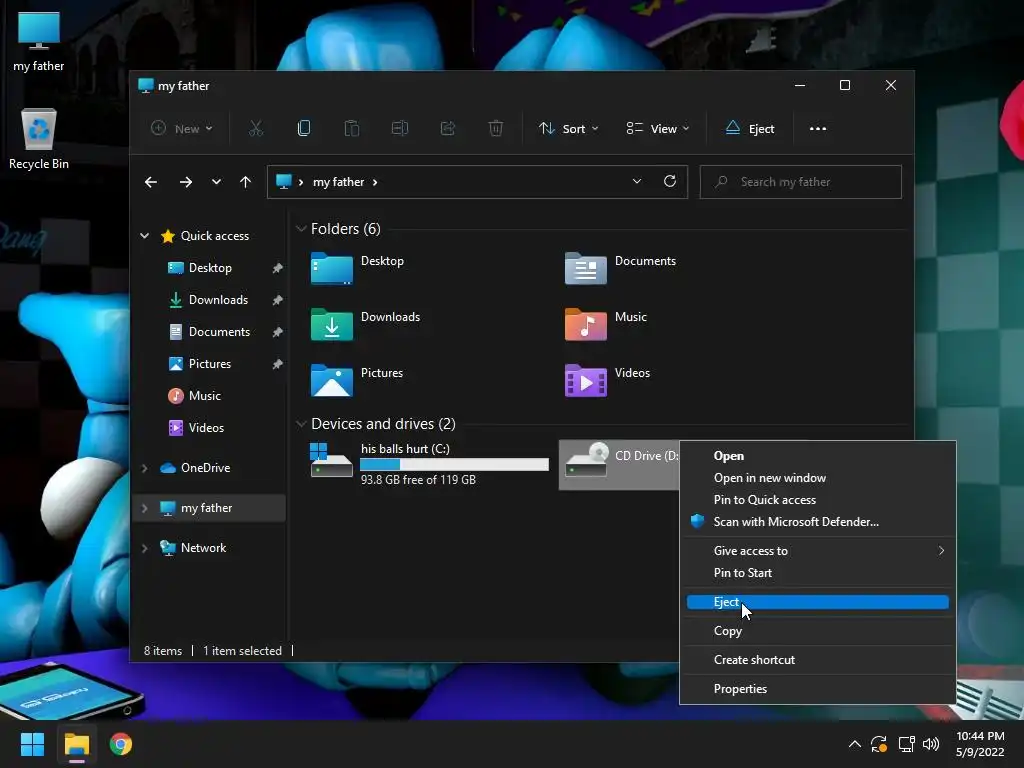Choose Pin to Start in context menu
The width and height of the screenshot is (1024, 768).
pyautogui.click(x=818, y=573)
